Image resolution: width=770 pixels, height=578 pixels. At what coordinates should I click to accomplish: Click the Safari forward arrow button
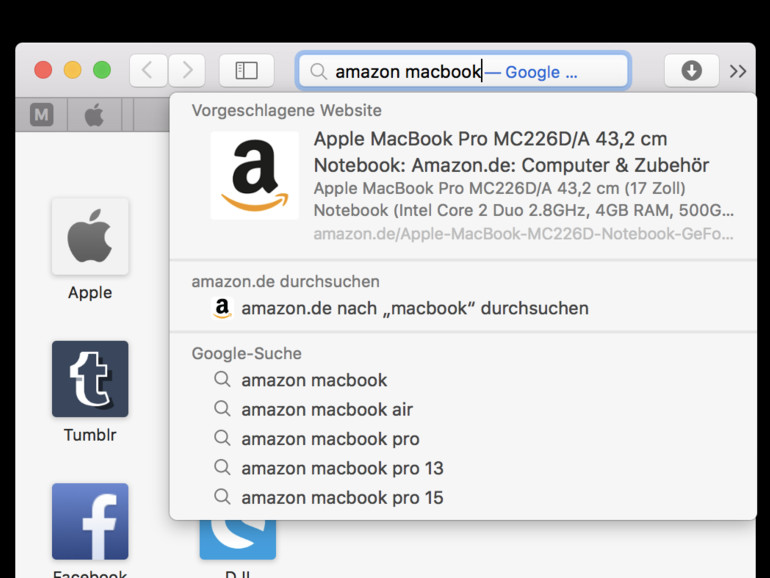(x=187, y=71)
